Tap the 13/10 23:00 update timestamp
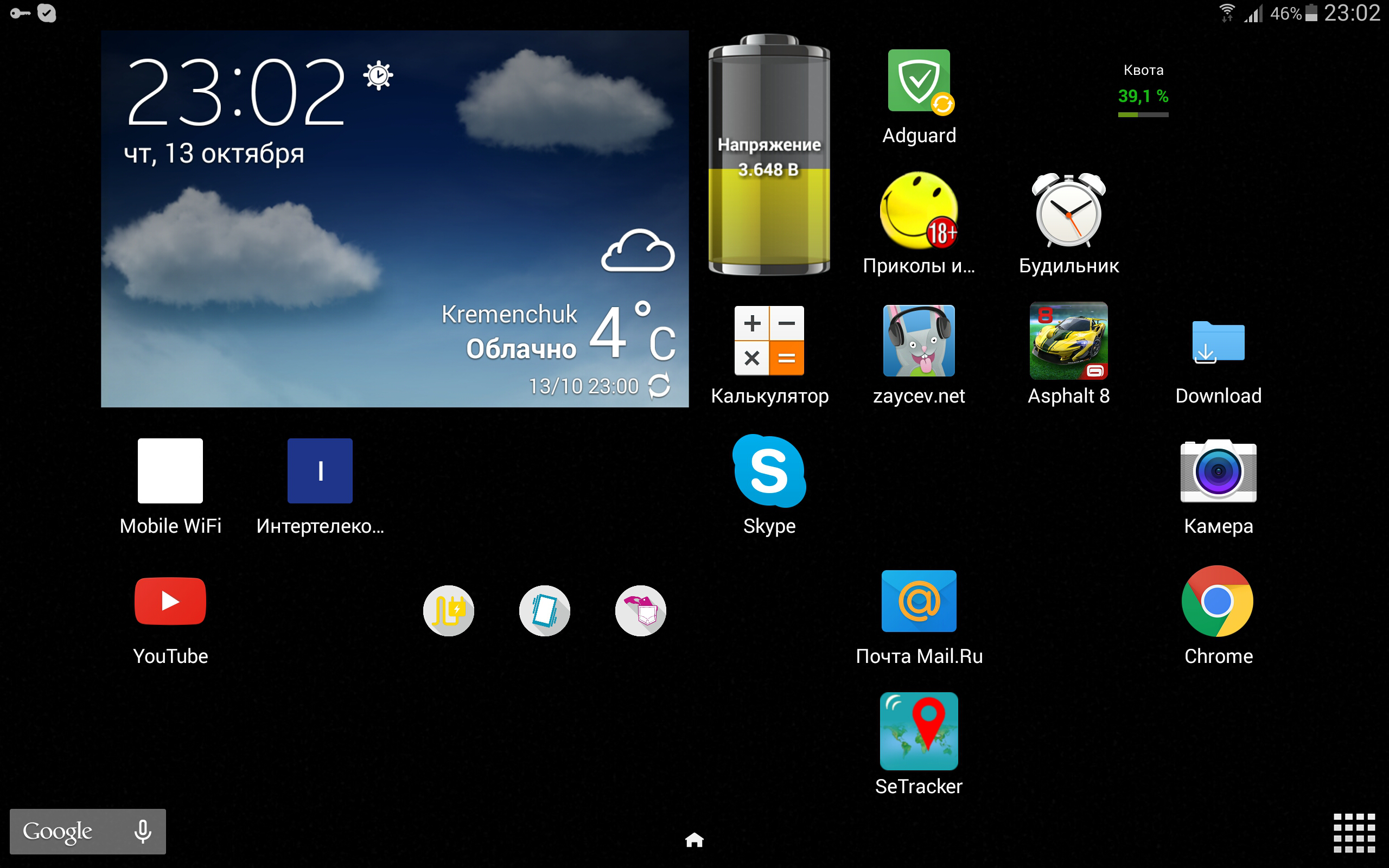Image resolution: width=1389 pixels, height=868 pixels. (x=583, y=386)
